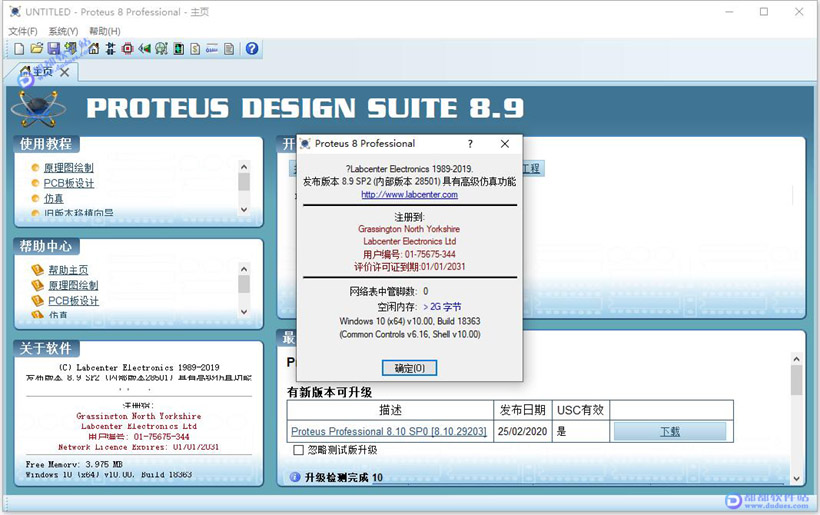Launch the 3D Visualizer toolbar icon

tap(144, 49)
